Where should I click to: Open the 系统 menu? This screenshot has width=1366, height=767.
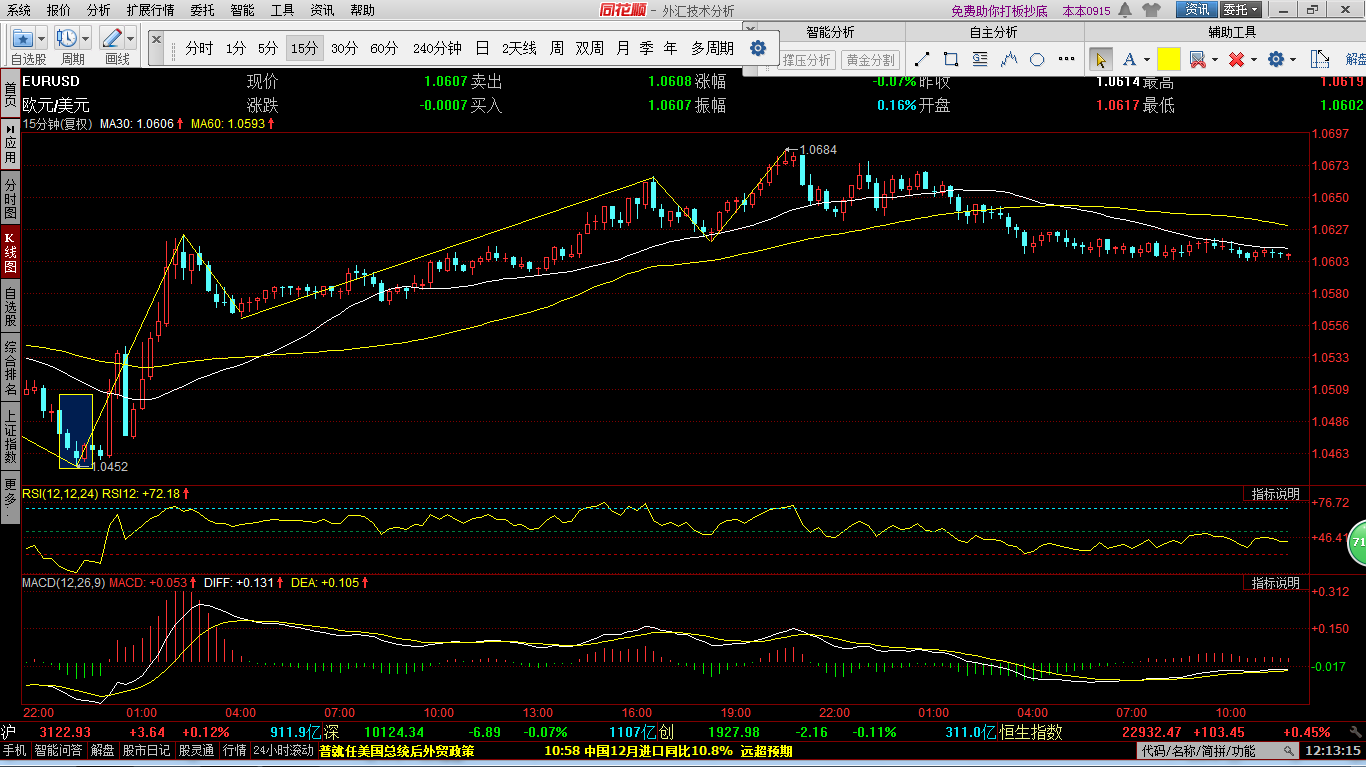[x=18, y=10]
